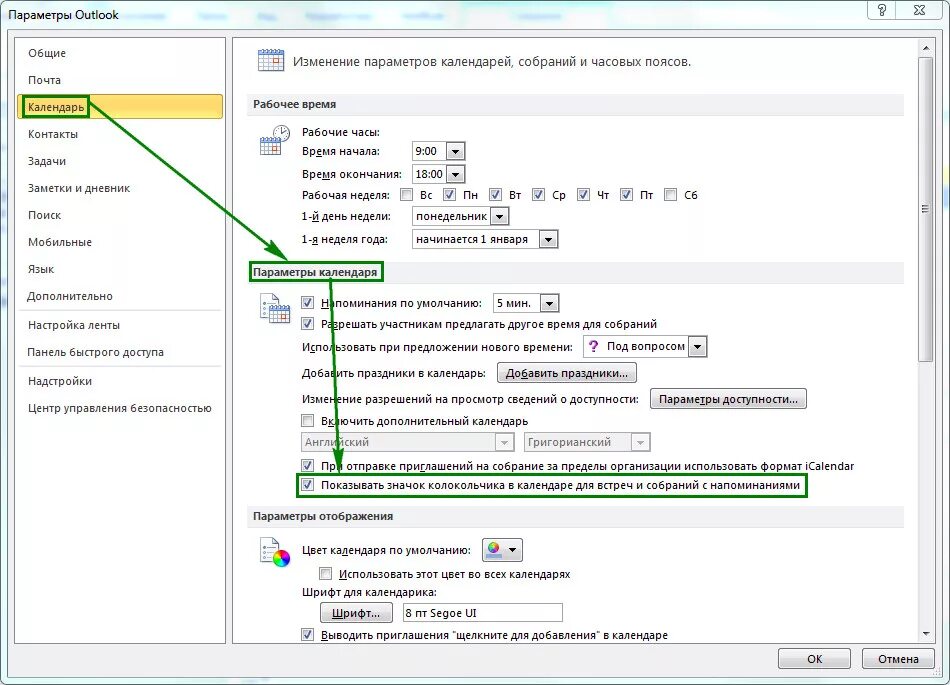The height and width of the screenshot is (685, 950).
Task: Click the vertical scrollbar thumb
Action: (x=925, y=209)
